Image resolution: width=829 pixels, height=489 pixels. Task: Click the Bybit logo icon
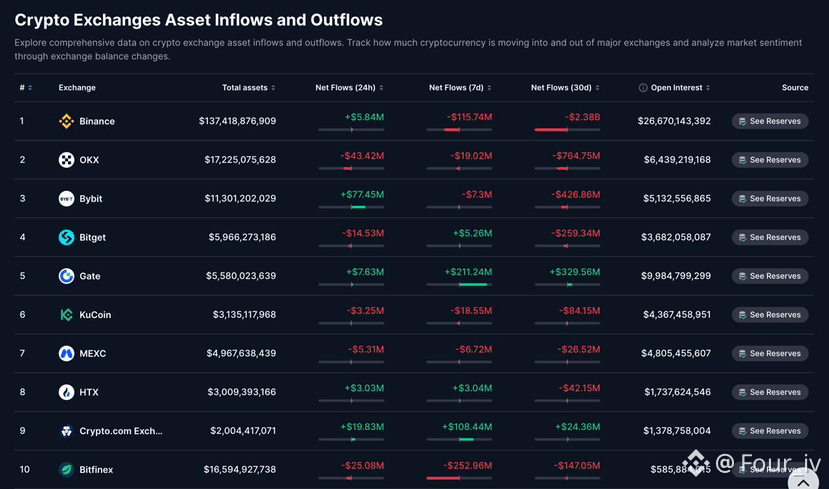(66, 198)
